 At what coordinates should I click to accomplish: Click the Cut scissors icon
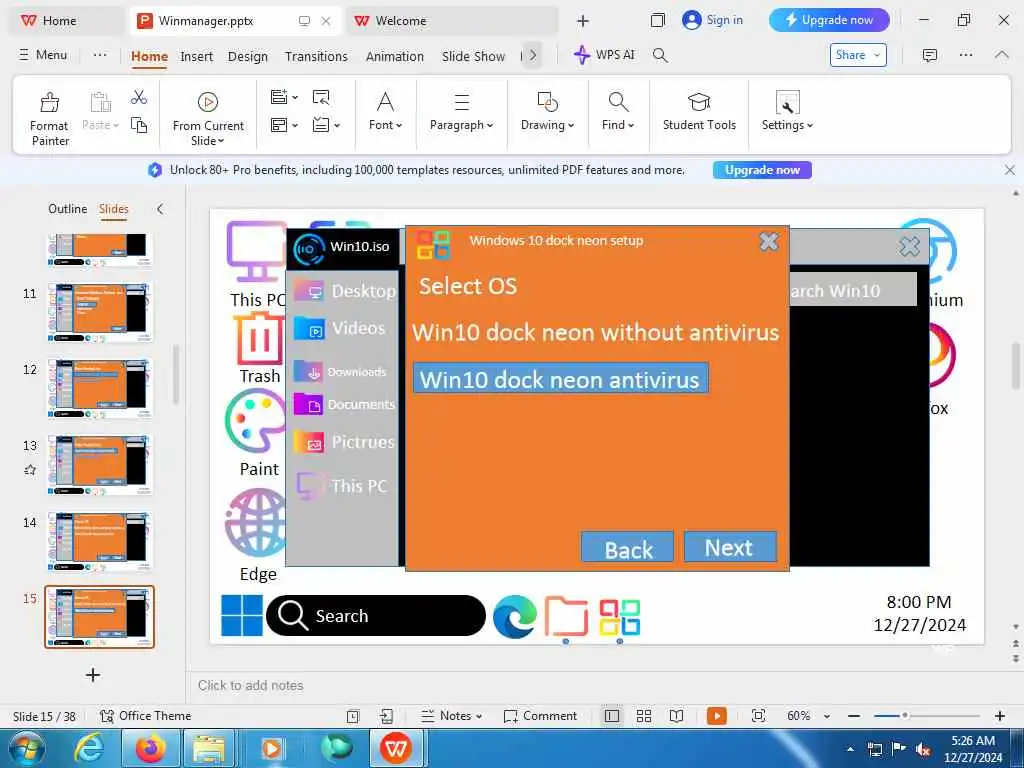[138, 97]
